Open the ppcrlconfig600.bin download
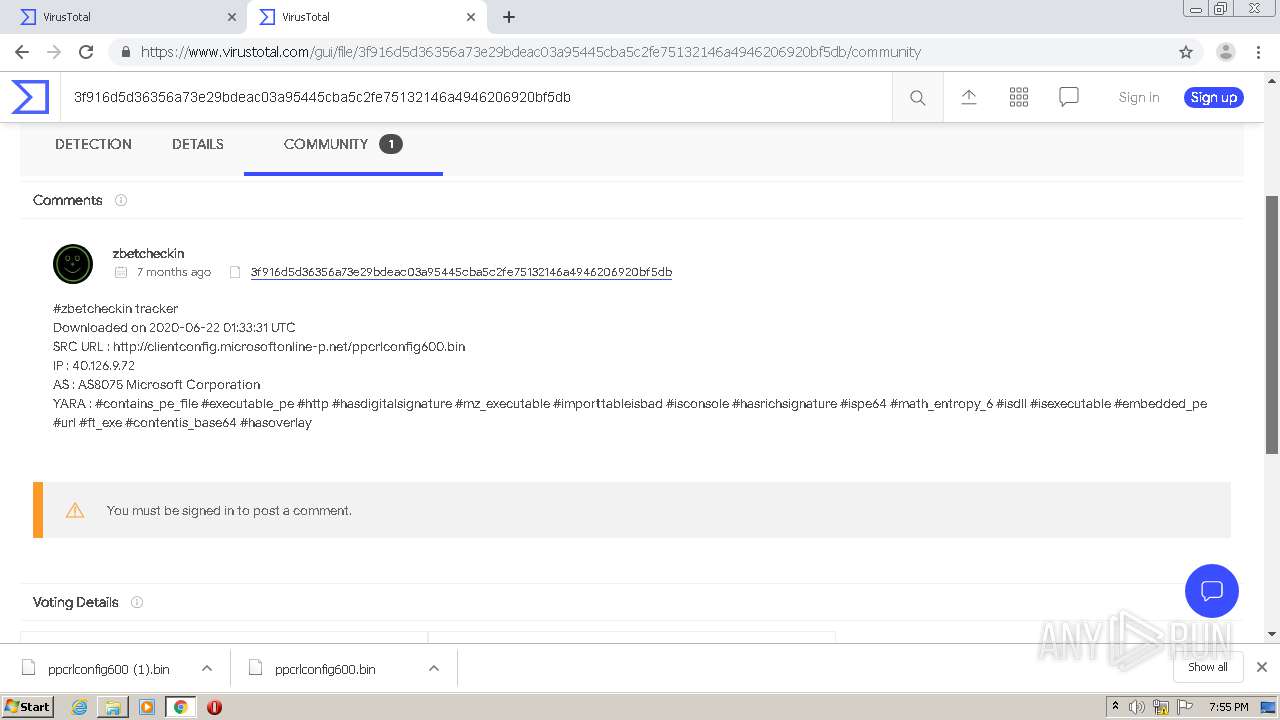 pyautogui.click(x=324, y=669)
